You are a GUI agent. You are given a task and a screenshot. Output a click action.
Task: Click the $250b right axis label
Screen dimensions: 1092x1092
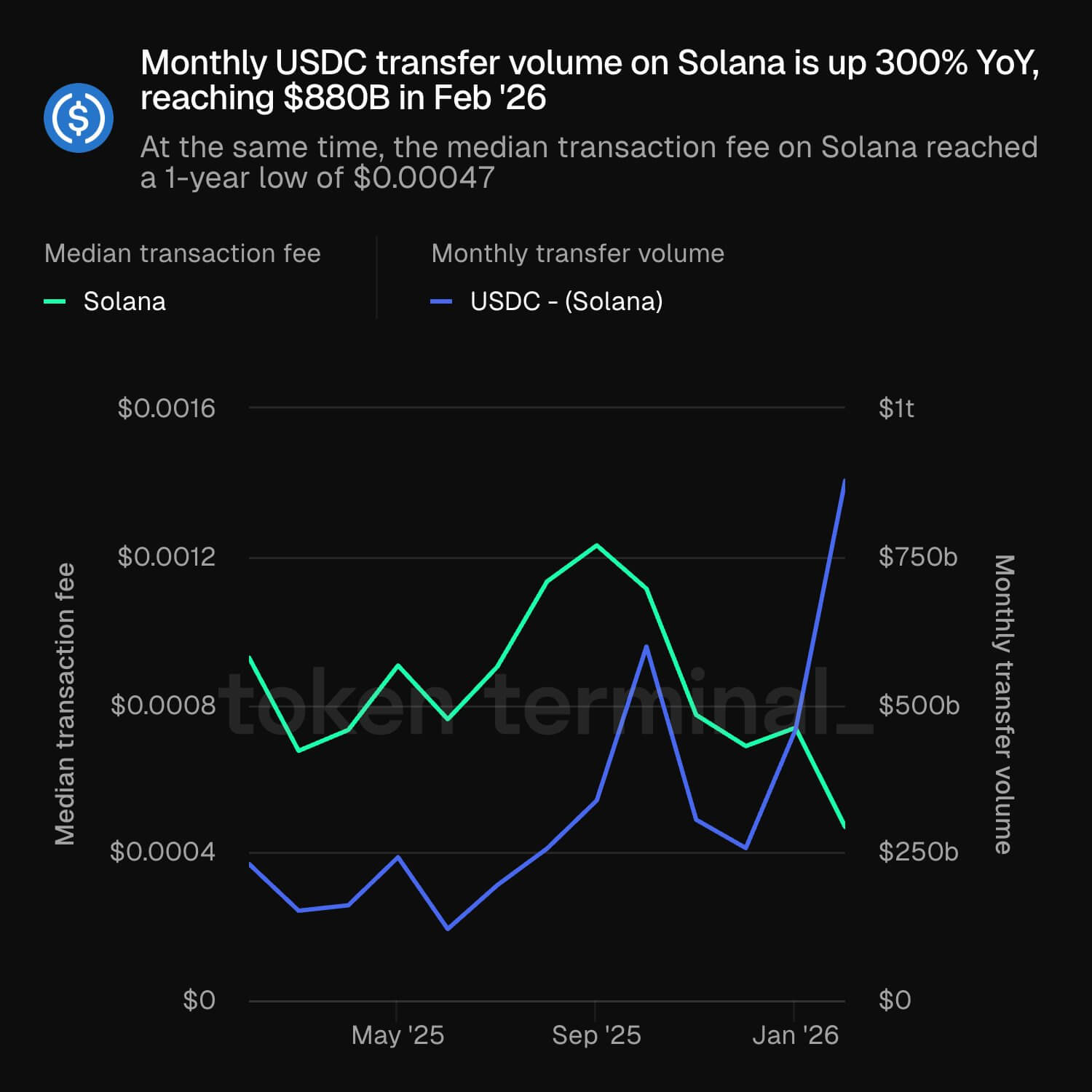point(919,852)
